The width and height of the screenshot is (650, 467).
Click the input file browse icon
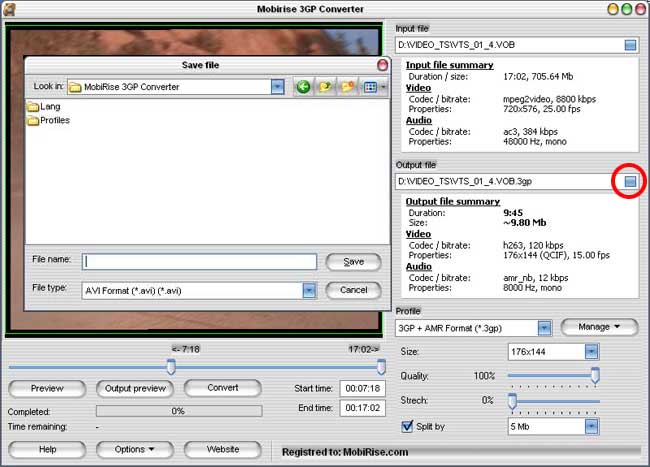(630, 45)
